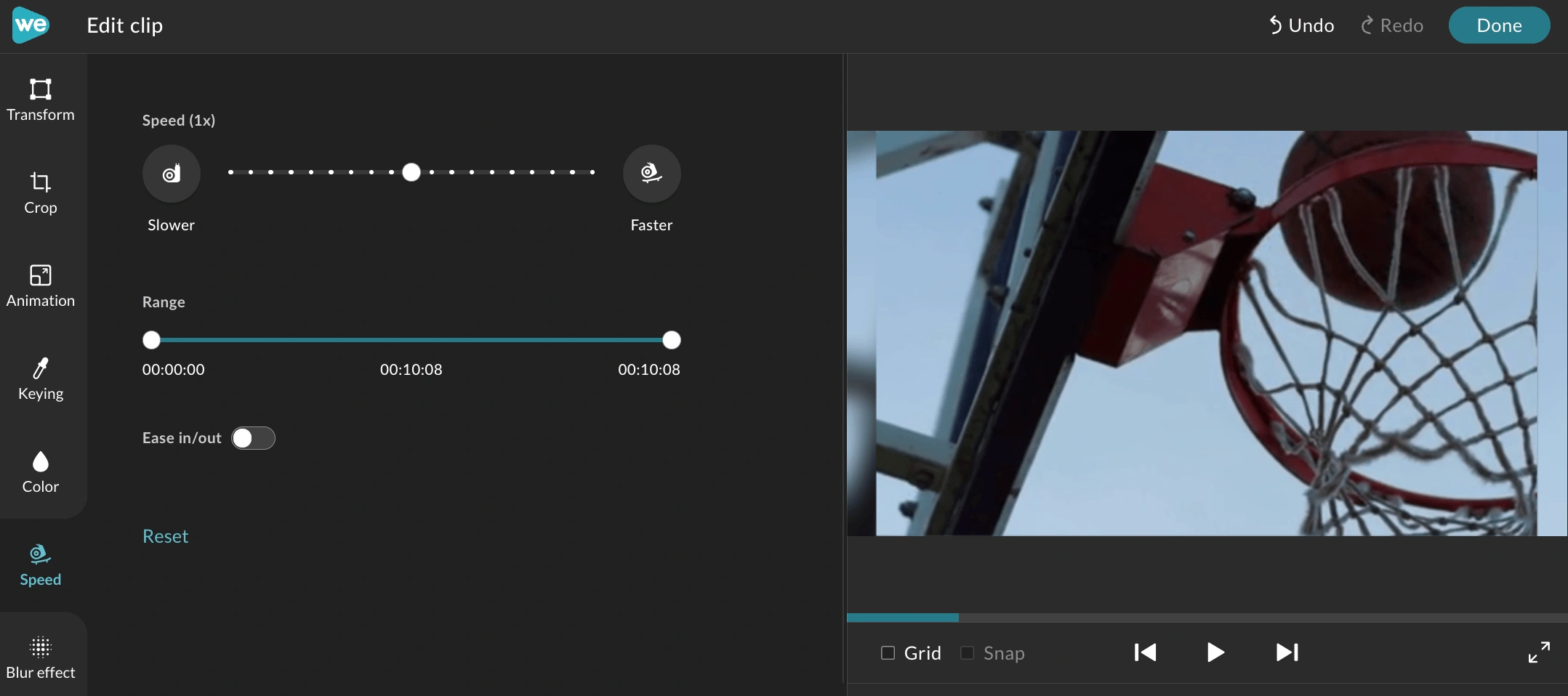This screenshot has height=696, width=1568.
Task: Click the Range end handle
Action: tap(672, 340)
